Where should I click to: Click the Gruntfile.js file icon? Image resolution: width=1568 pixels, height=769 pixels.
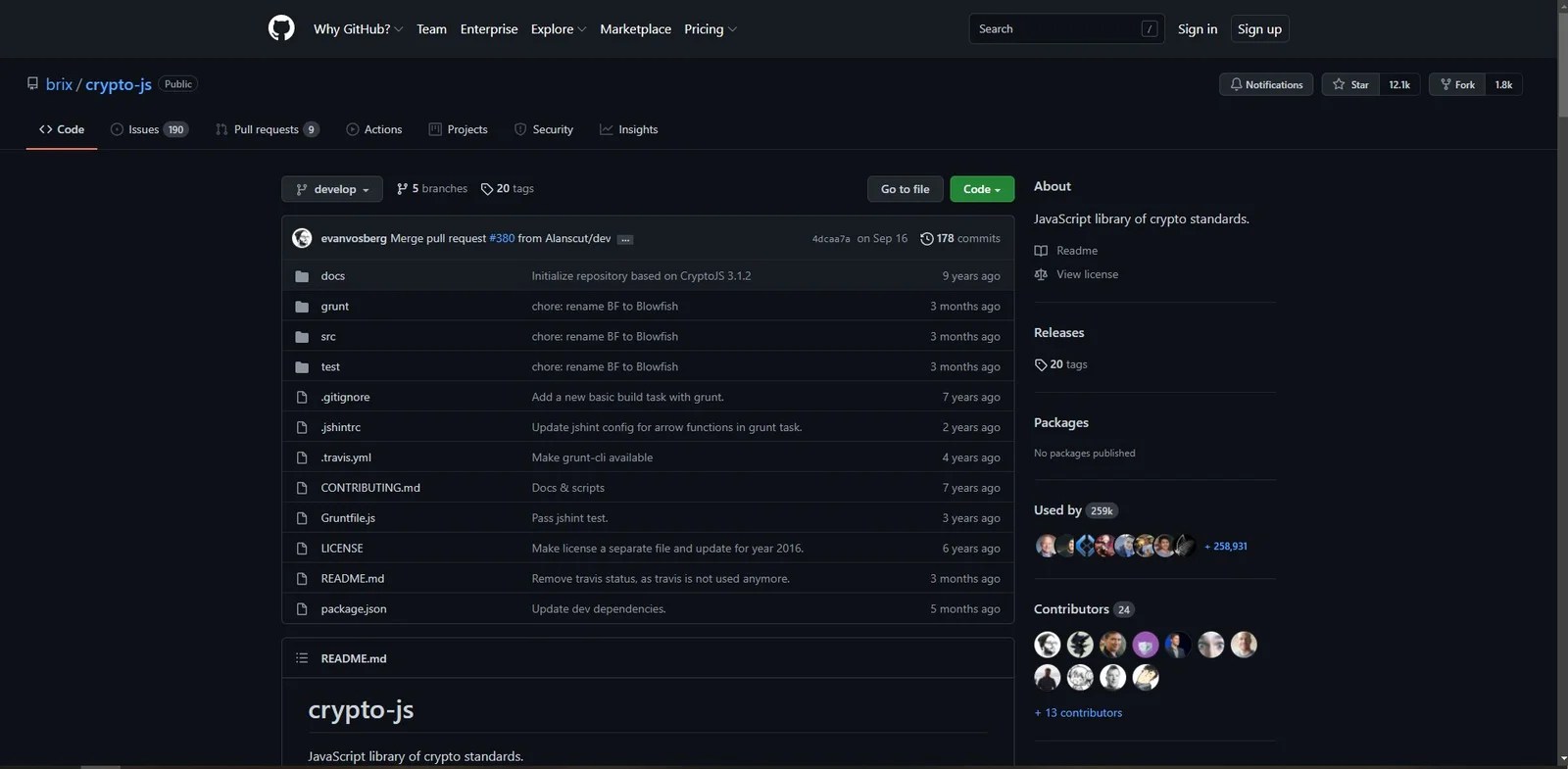[302, 518]
